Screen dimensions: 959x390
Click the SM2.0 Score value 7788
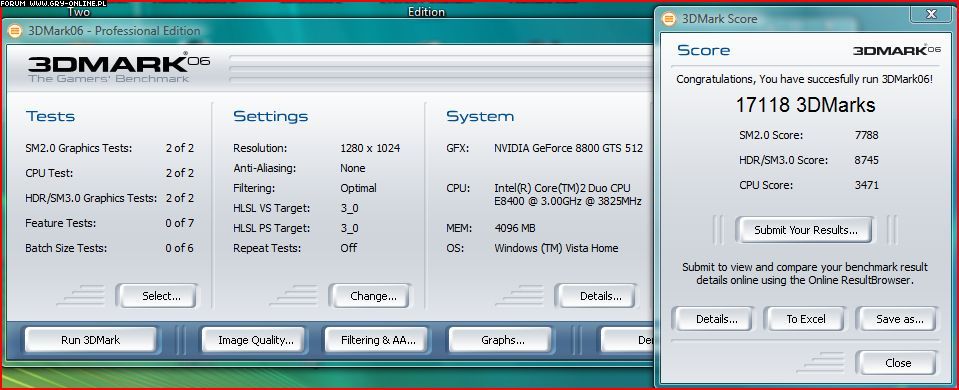866,135
